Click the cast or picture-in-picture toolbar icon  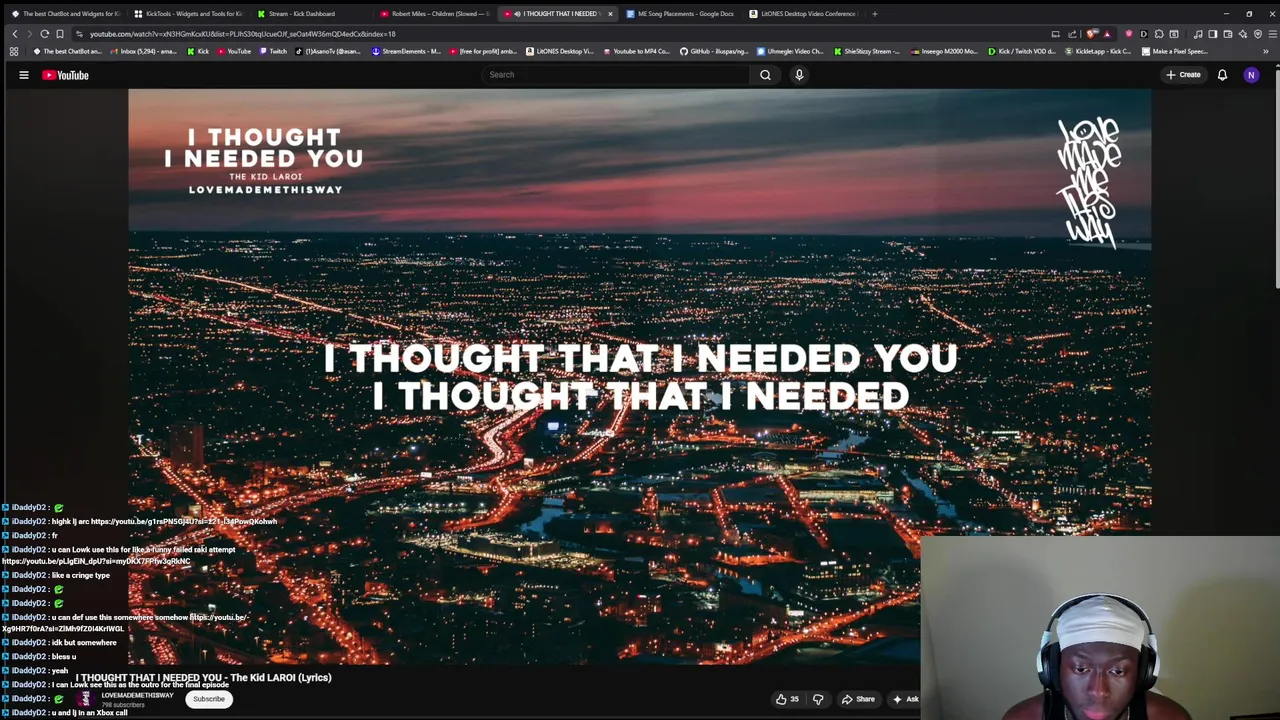[1055, 34]
